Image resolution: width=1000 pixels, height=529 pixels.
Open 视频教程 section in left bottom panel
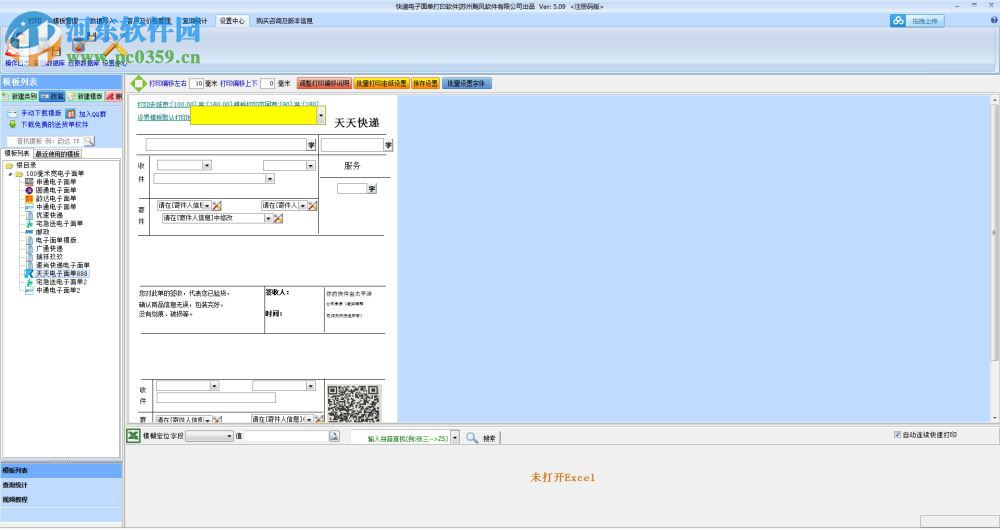click(x=61, y=500)
